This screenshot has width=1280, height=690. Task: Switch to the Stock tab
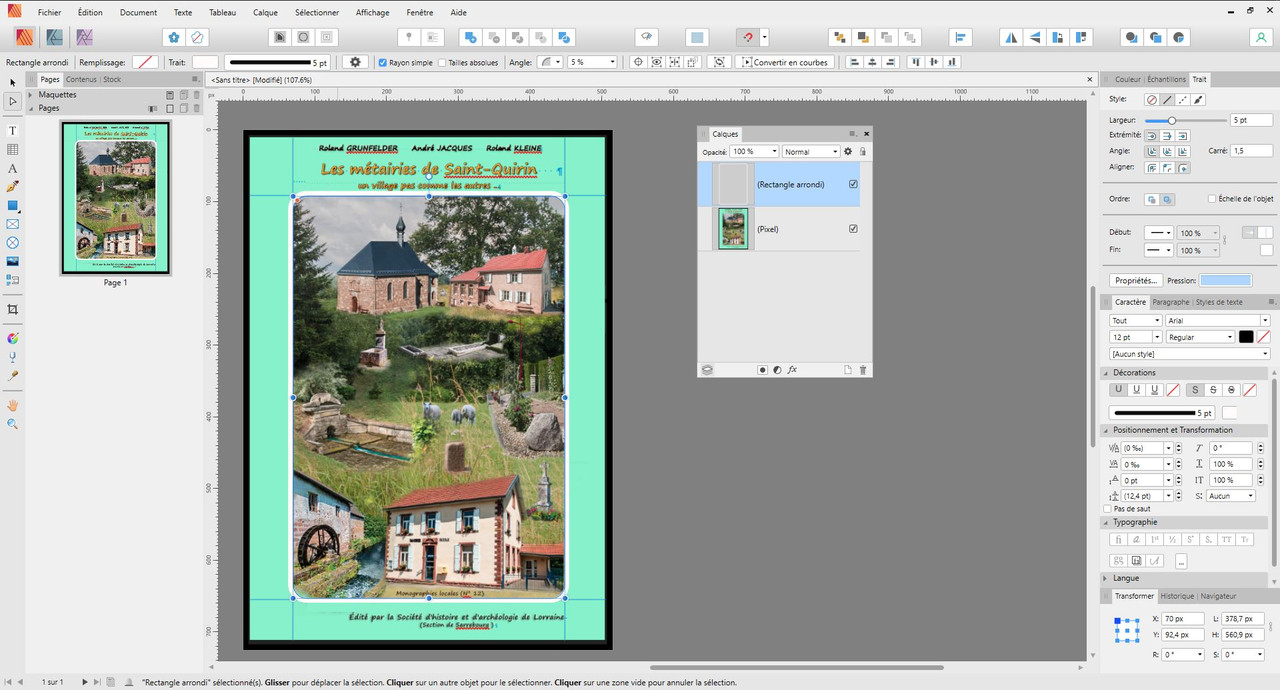pos(112,79)
